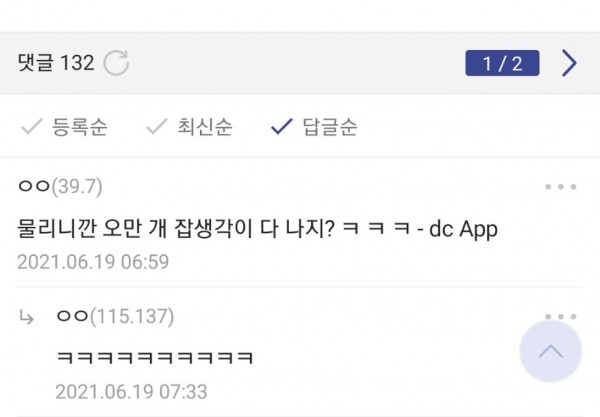Screen dimensions: 600x417
Task: Click the timestamp 2021.06.19 07:33
Action: 132,392
